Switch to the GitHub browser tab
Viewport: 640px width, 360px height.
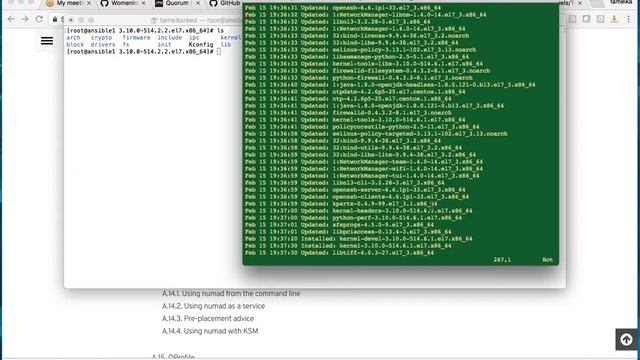pos(224,3)
